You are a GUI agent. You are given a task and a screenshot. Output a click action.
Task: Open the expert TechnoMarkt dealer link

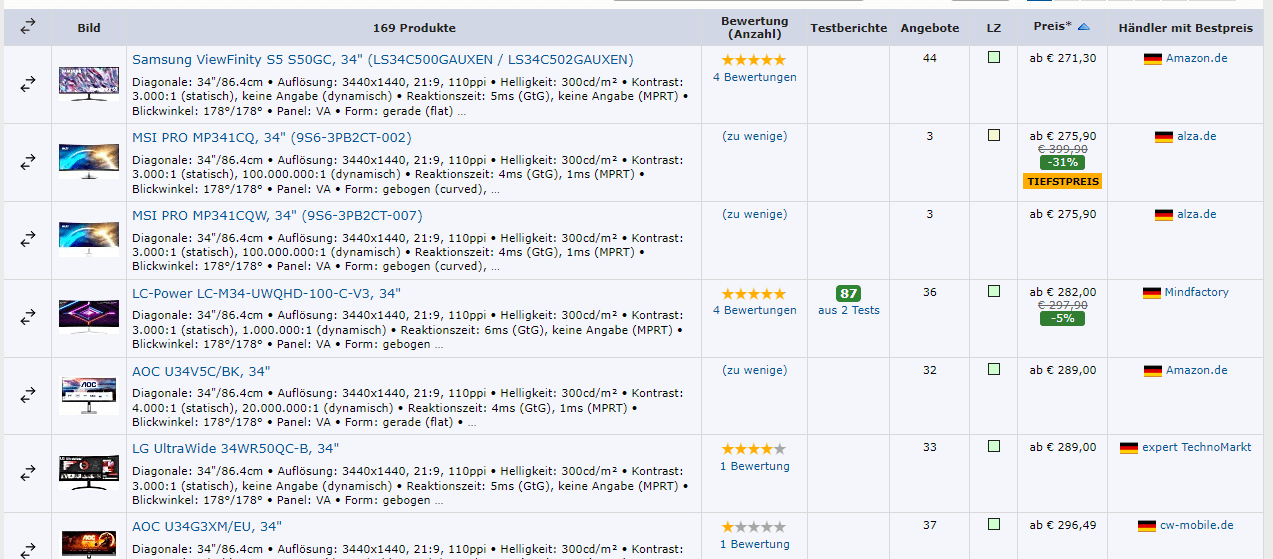point(1197,448)
